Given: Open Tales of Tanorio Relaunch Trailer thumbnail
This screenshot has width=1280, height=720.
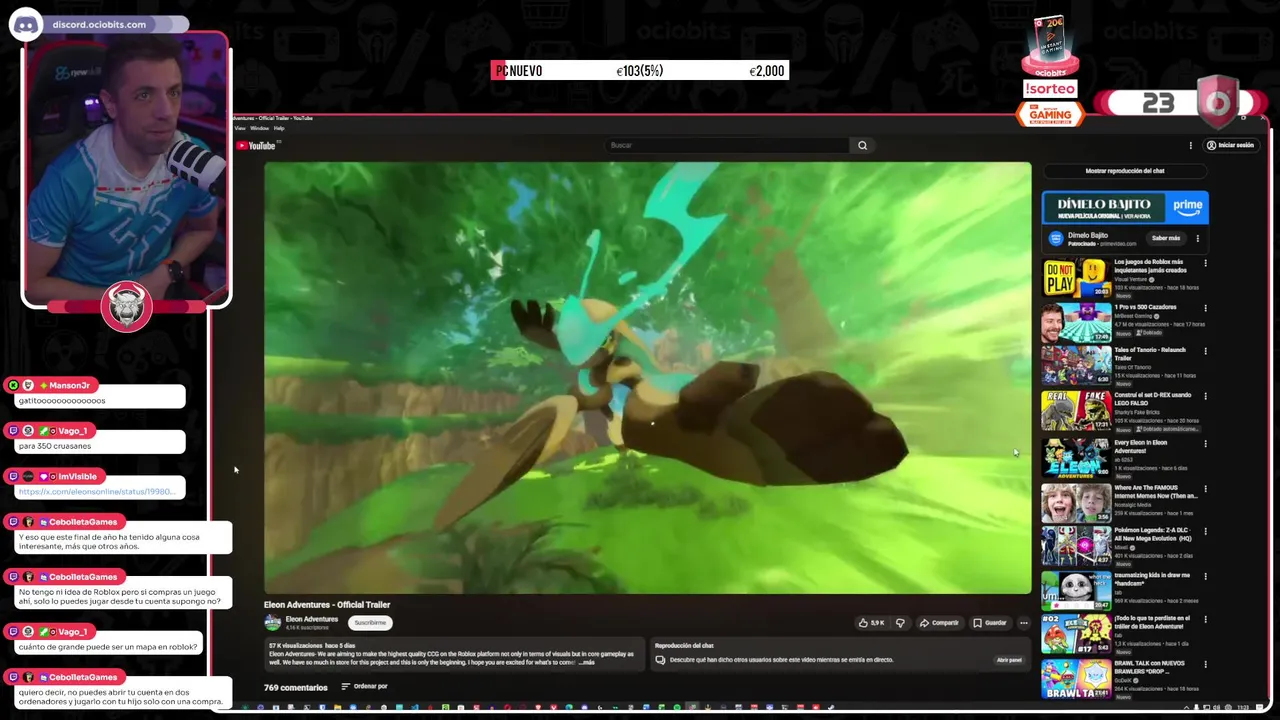Looking at the screenshot, I should coord(1076,366).
